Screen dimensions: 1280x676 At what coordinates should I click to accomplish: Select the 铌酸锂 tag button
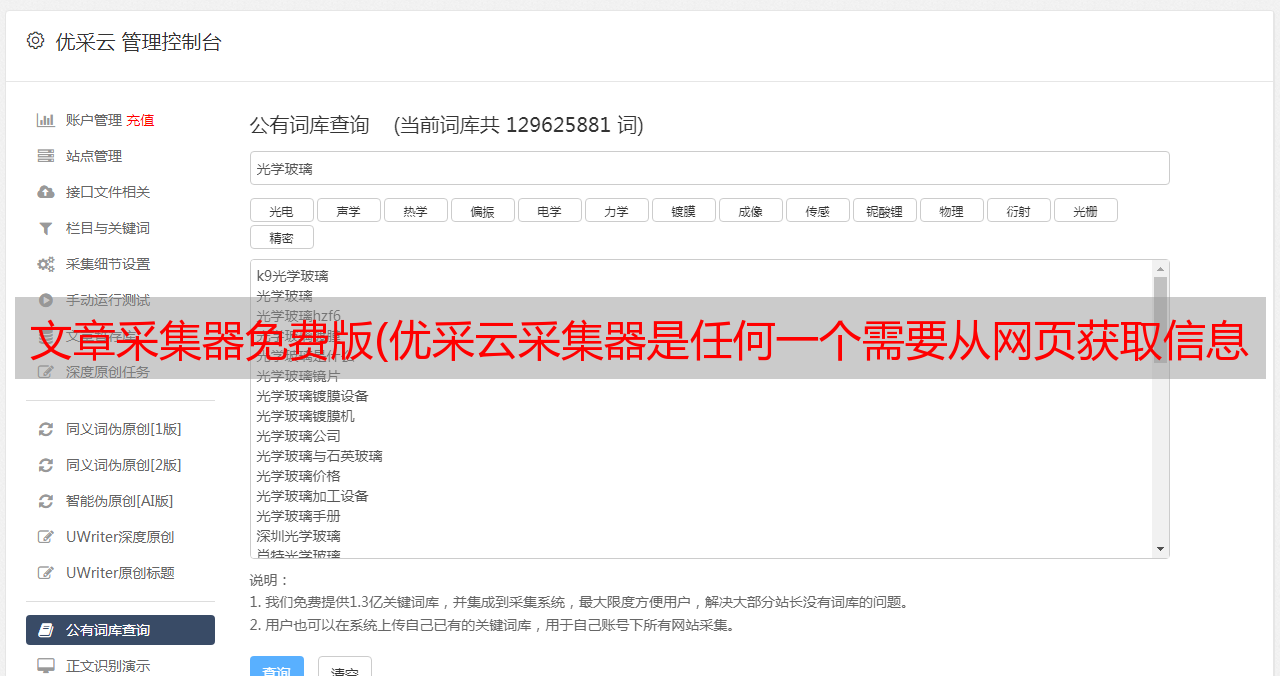tap(884, 210)
